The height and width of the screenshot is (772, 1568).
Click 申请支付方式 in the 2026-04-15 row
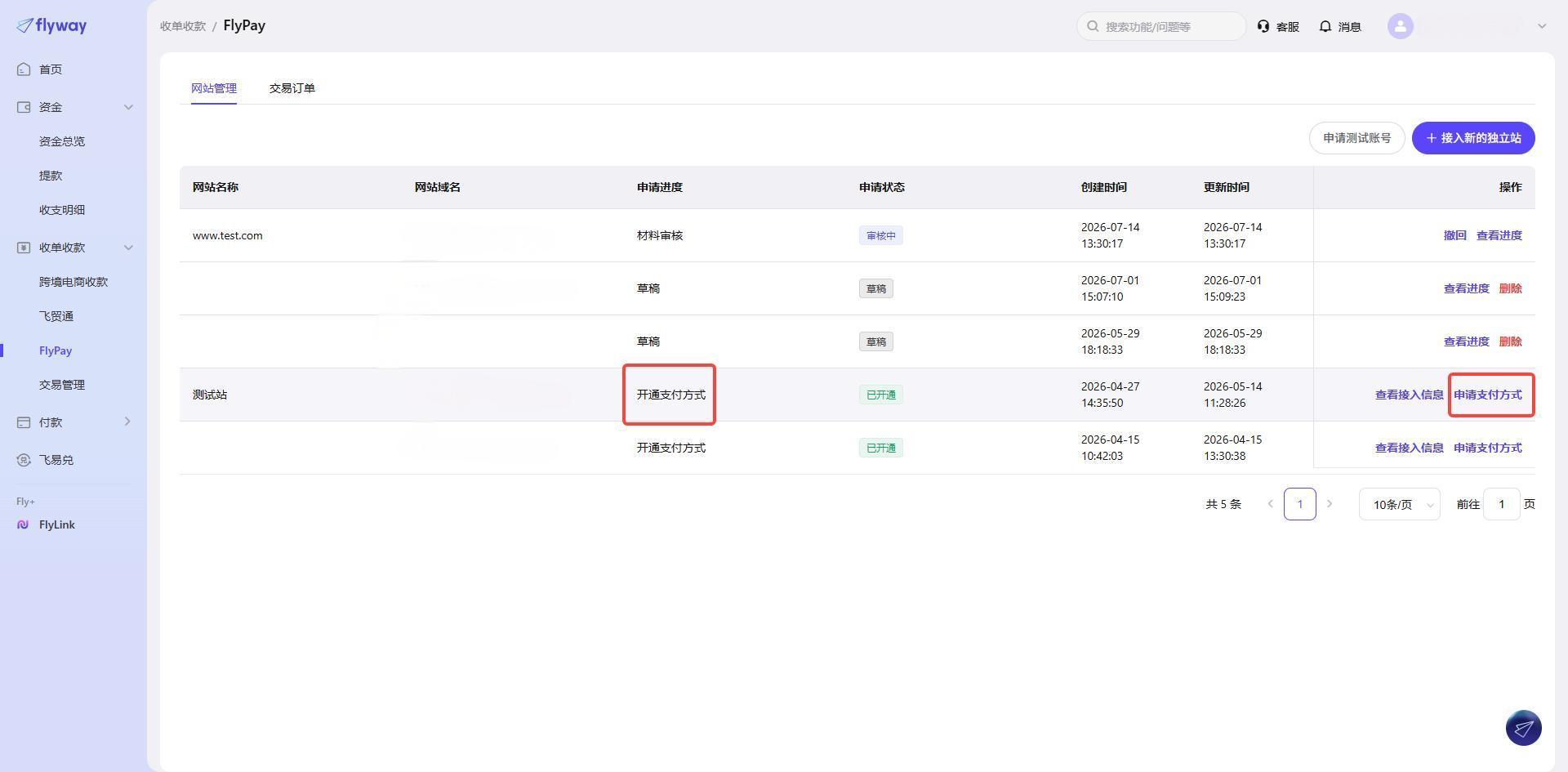tap(1487, 448)
